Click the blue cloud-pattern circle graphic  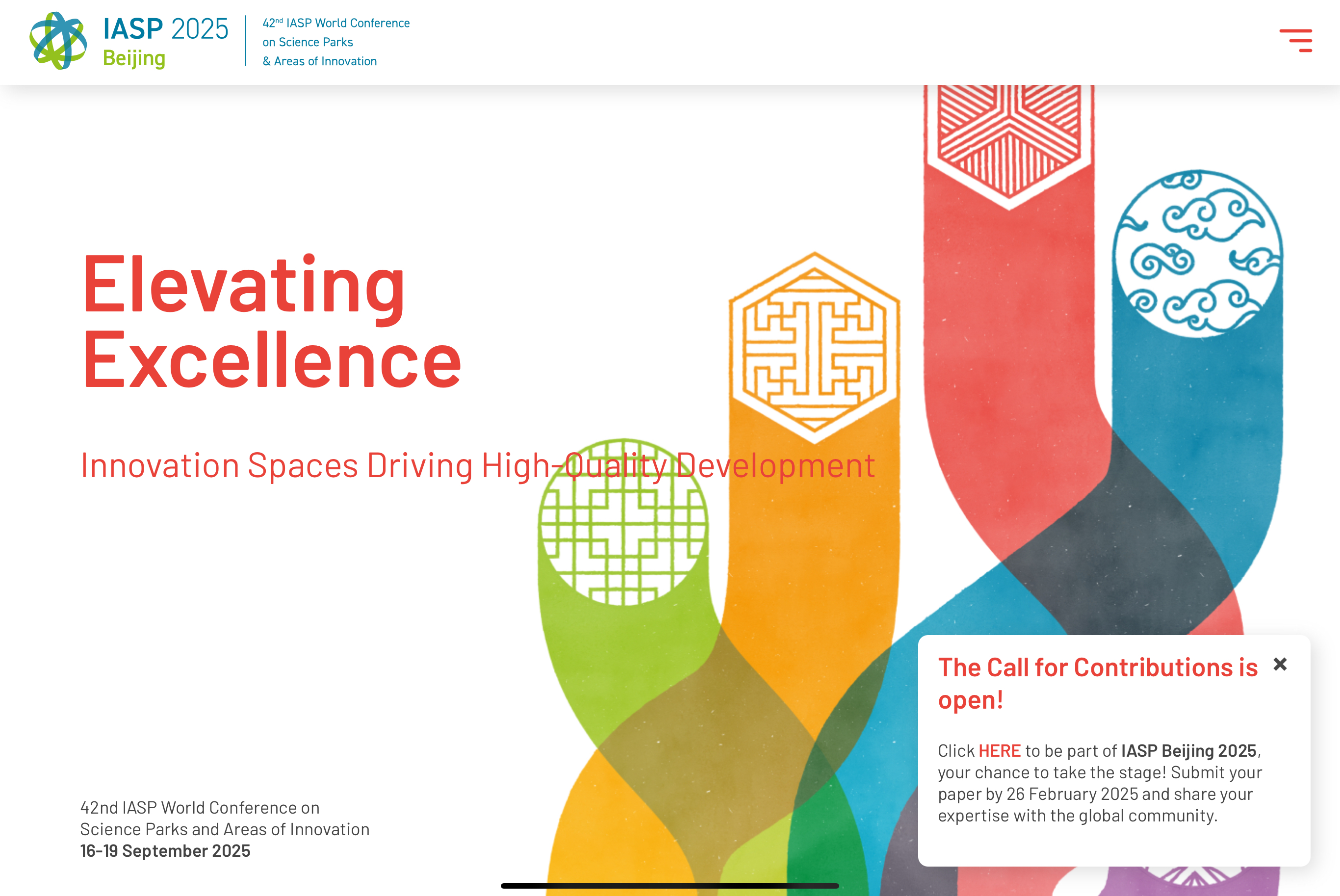coord(1198,253)
